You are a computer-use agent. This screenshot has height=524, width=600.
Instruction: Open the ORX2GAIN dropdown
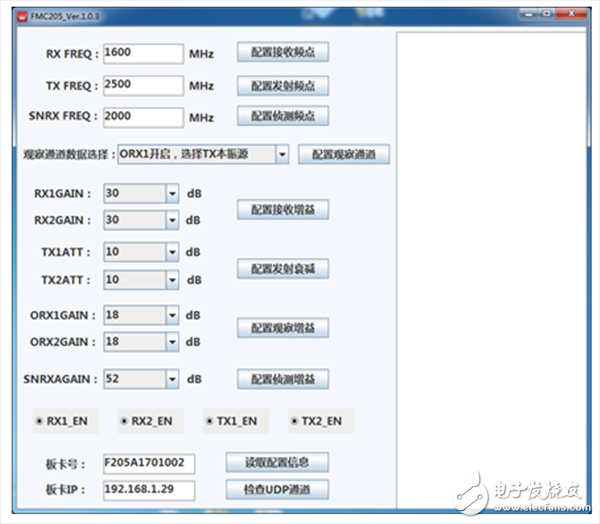[x=141, y=341]
